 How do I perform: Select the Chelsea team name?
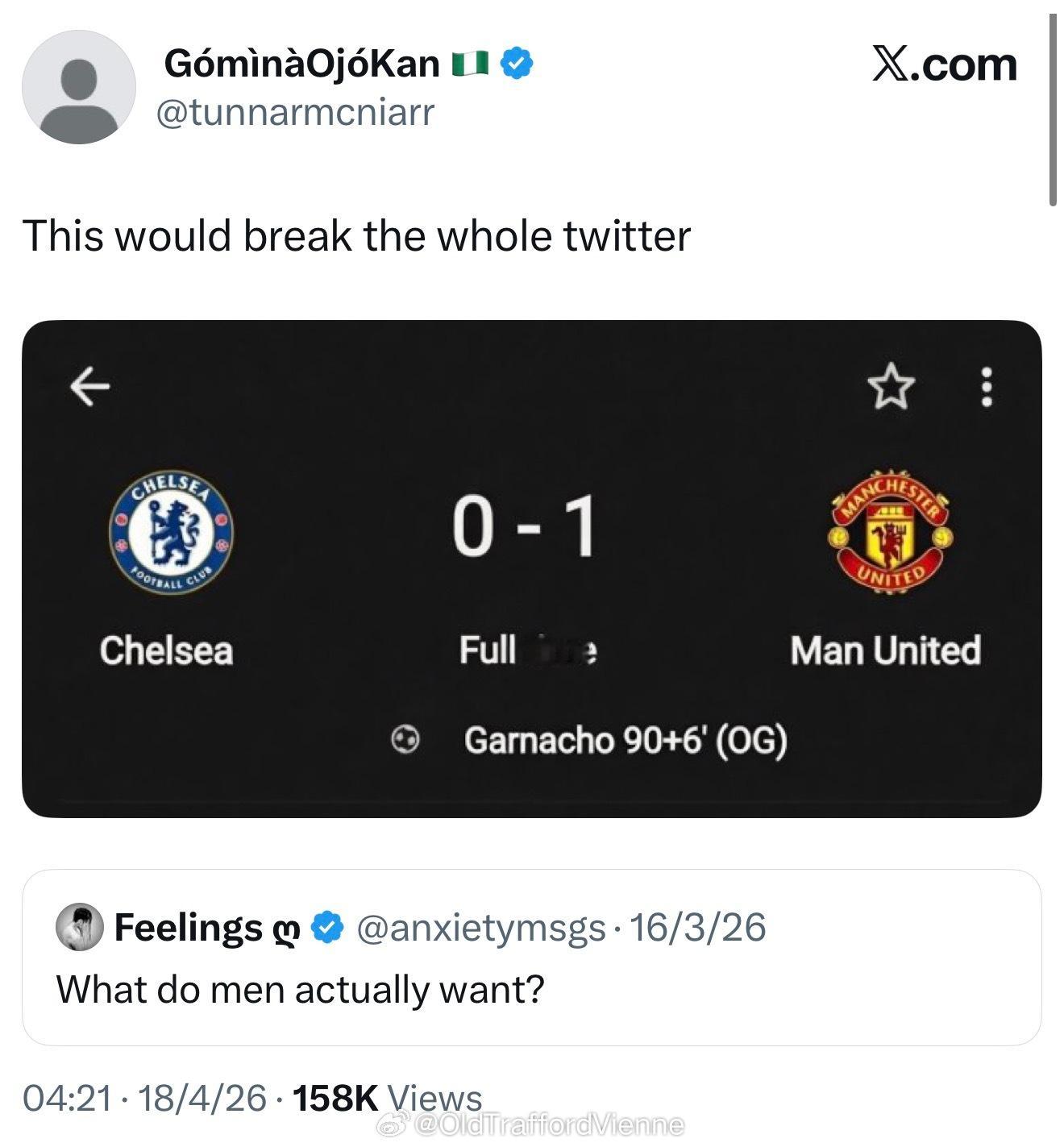[x=167, y=650]
